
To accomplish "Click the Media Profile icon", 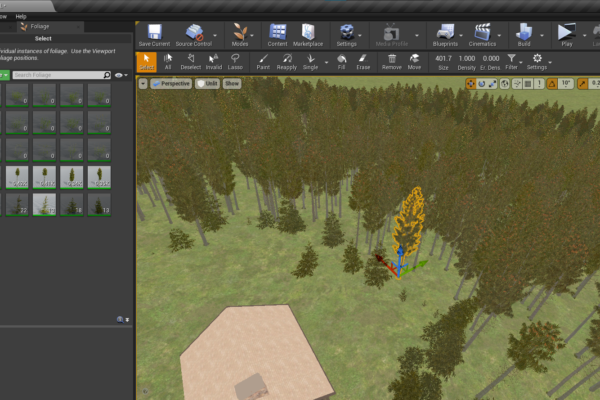I will 391,32.
